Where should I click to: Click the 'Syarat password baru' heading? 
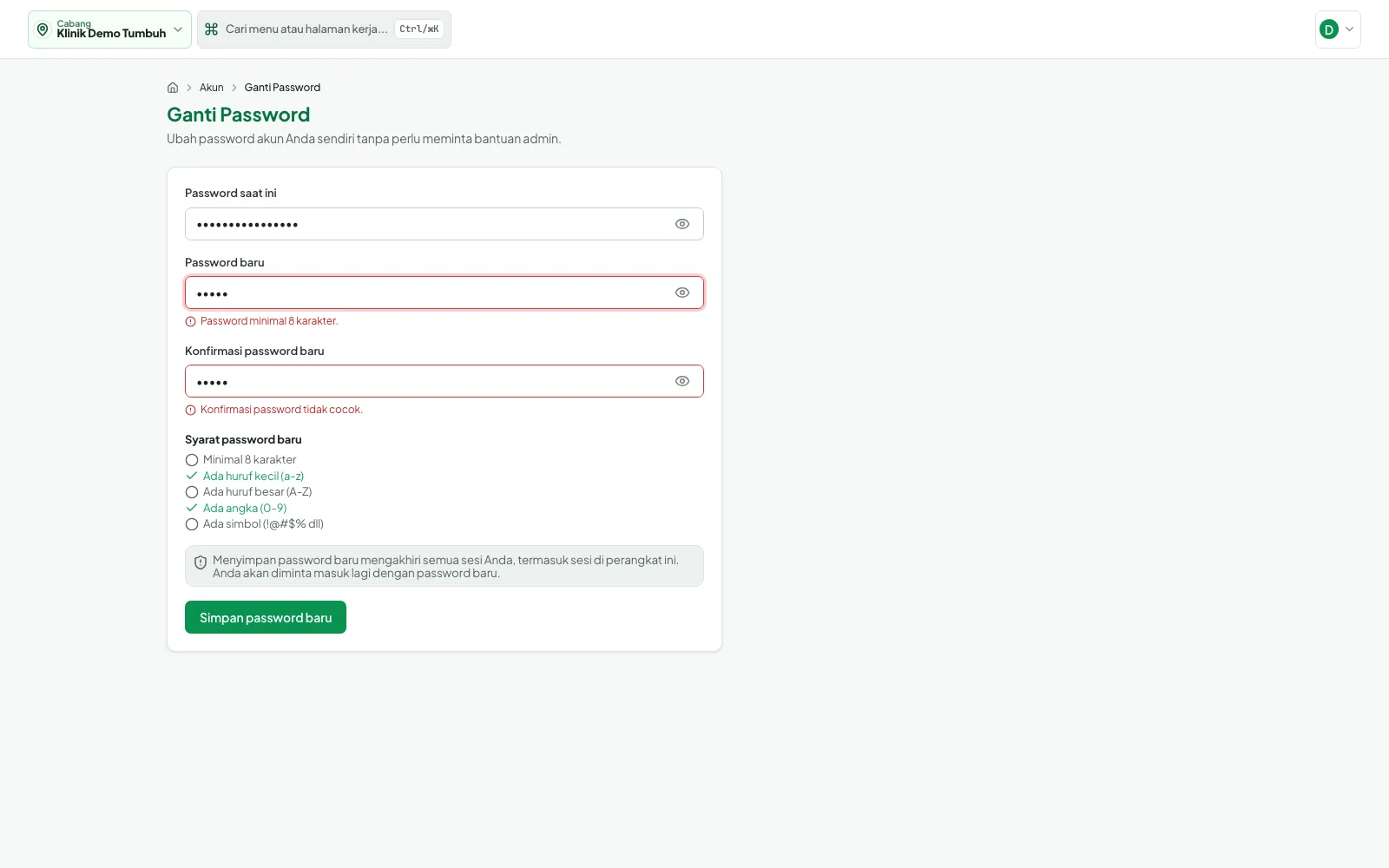coord(243,440)
